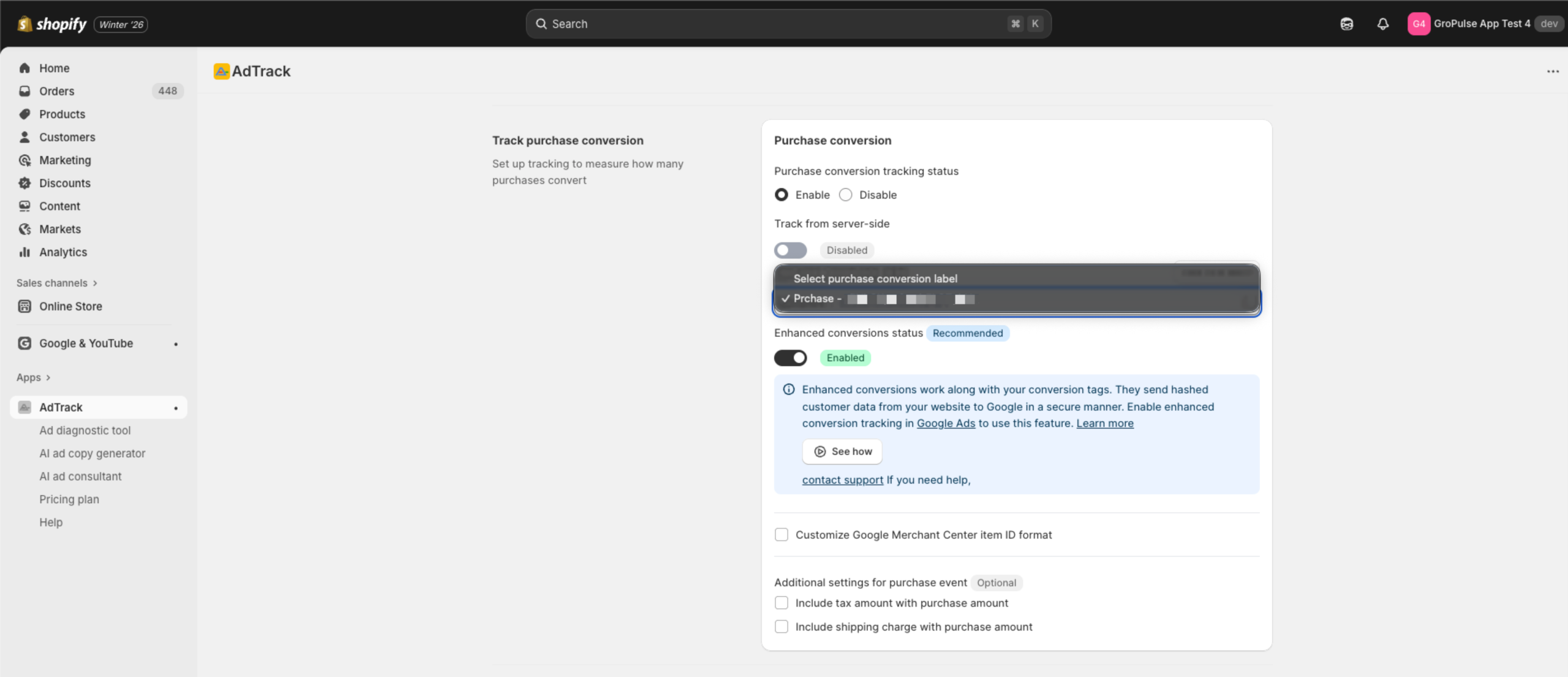Open Orders from the sidebar
The height and width of the screenshot is (677, 1568).
pyautogui.click(x=57, y=91)
